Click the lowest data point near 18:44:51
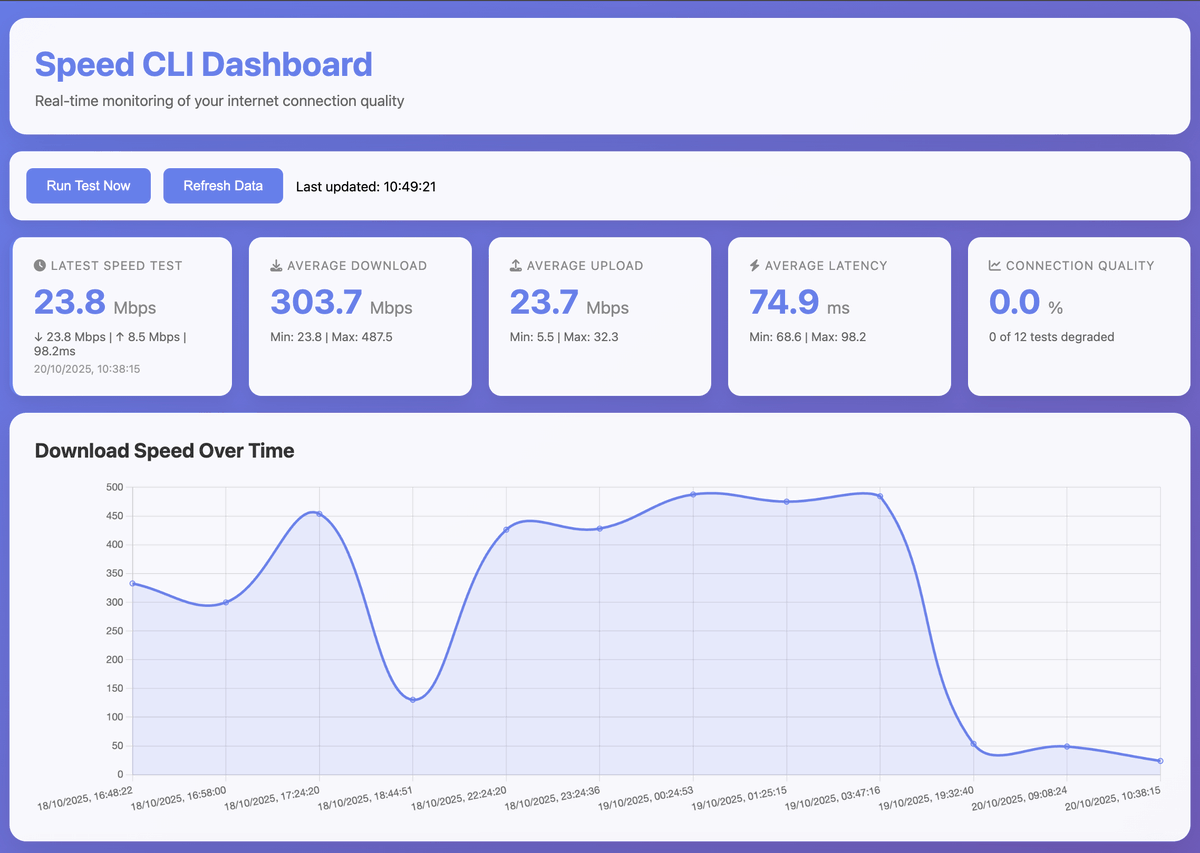The image size is (1200, 853). (413, 699)
